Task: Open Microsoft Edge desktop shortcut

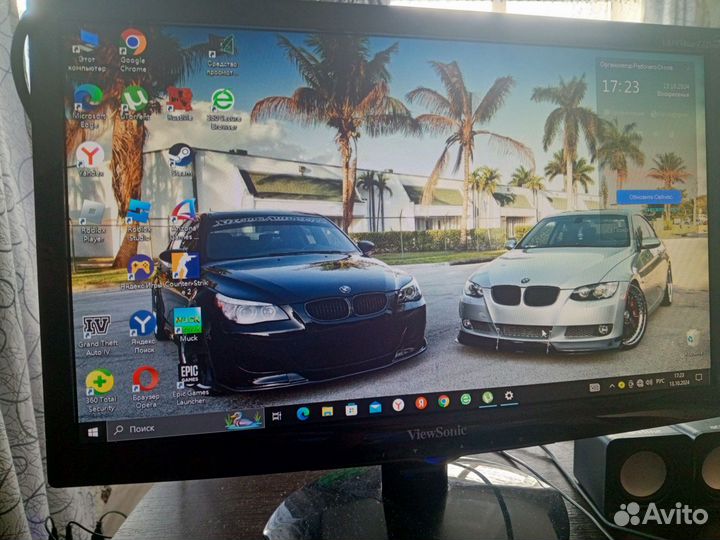Action: (x=88, y=98)
